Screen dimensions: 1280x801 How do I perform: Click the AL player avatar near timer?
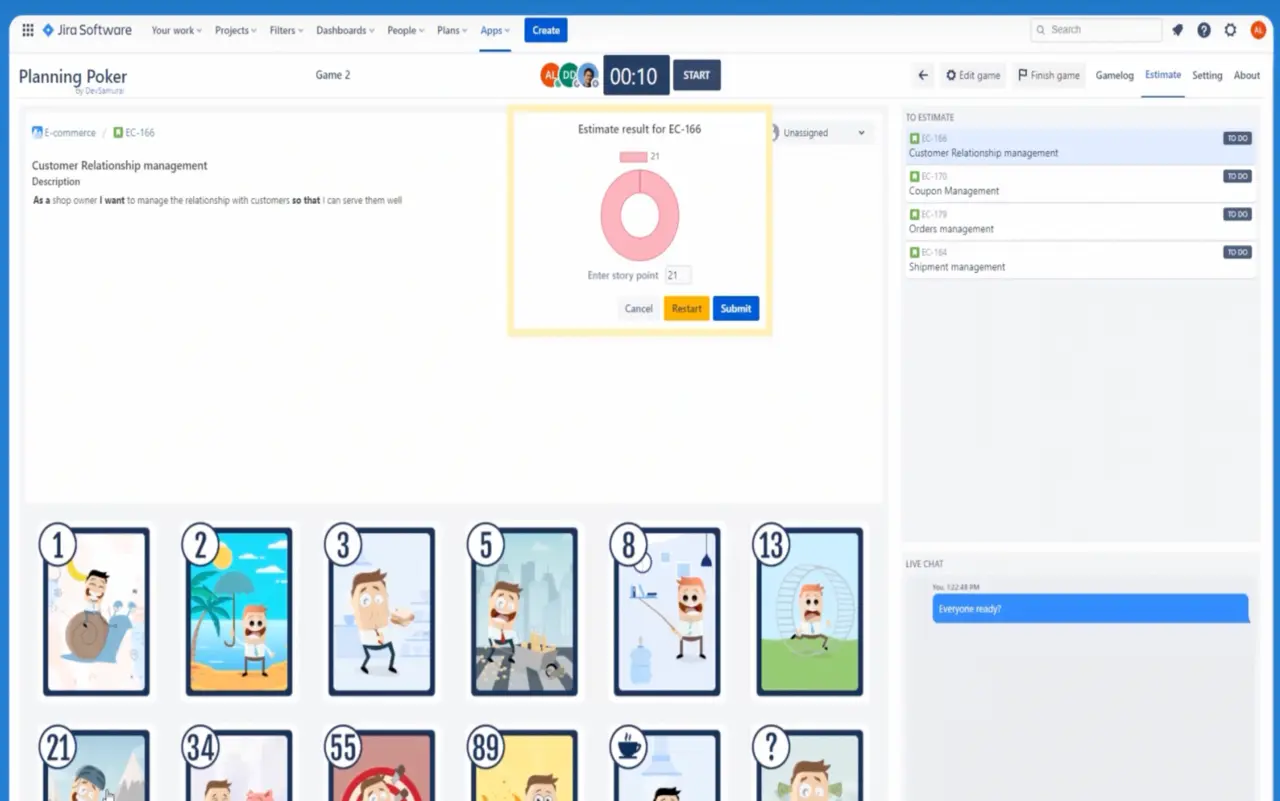[549, 75]
